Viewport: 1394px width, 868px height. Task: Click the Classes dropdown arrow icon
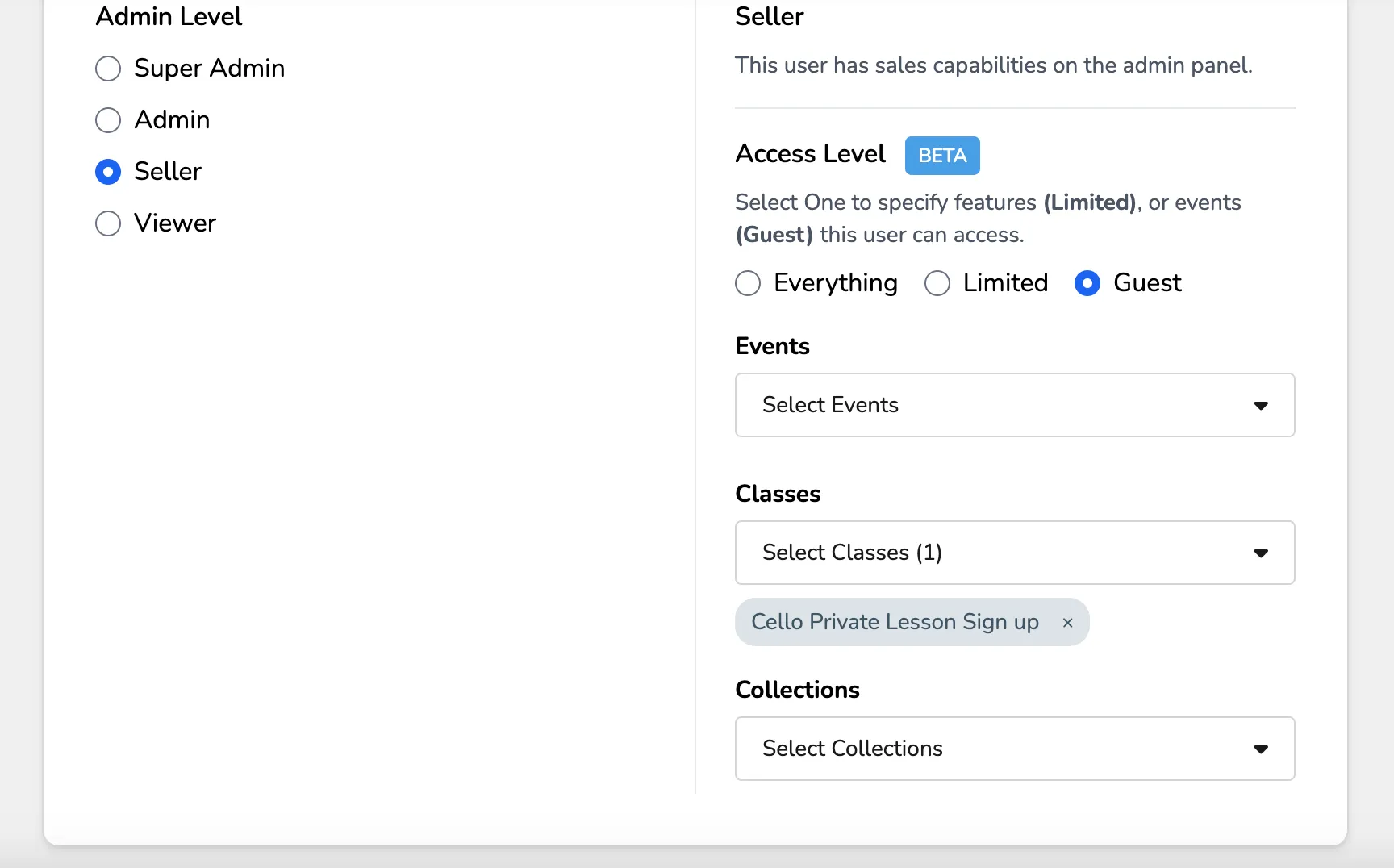click(1261, 553)
